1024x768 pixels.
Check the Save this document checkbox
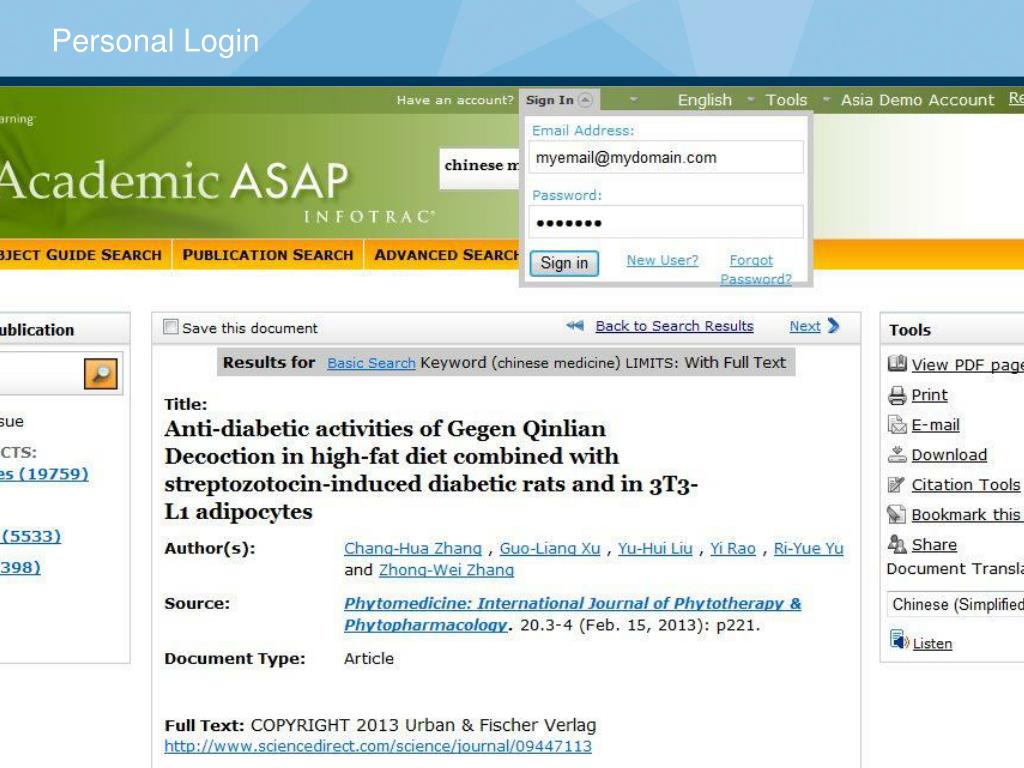pos(171,326)
